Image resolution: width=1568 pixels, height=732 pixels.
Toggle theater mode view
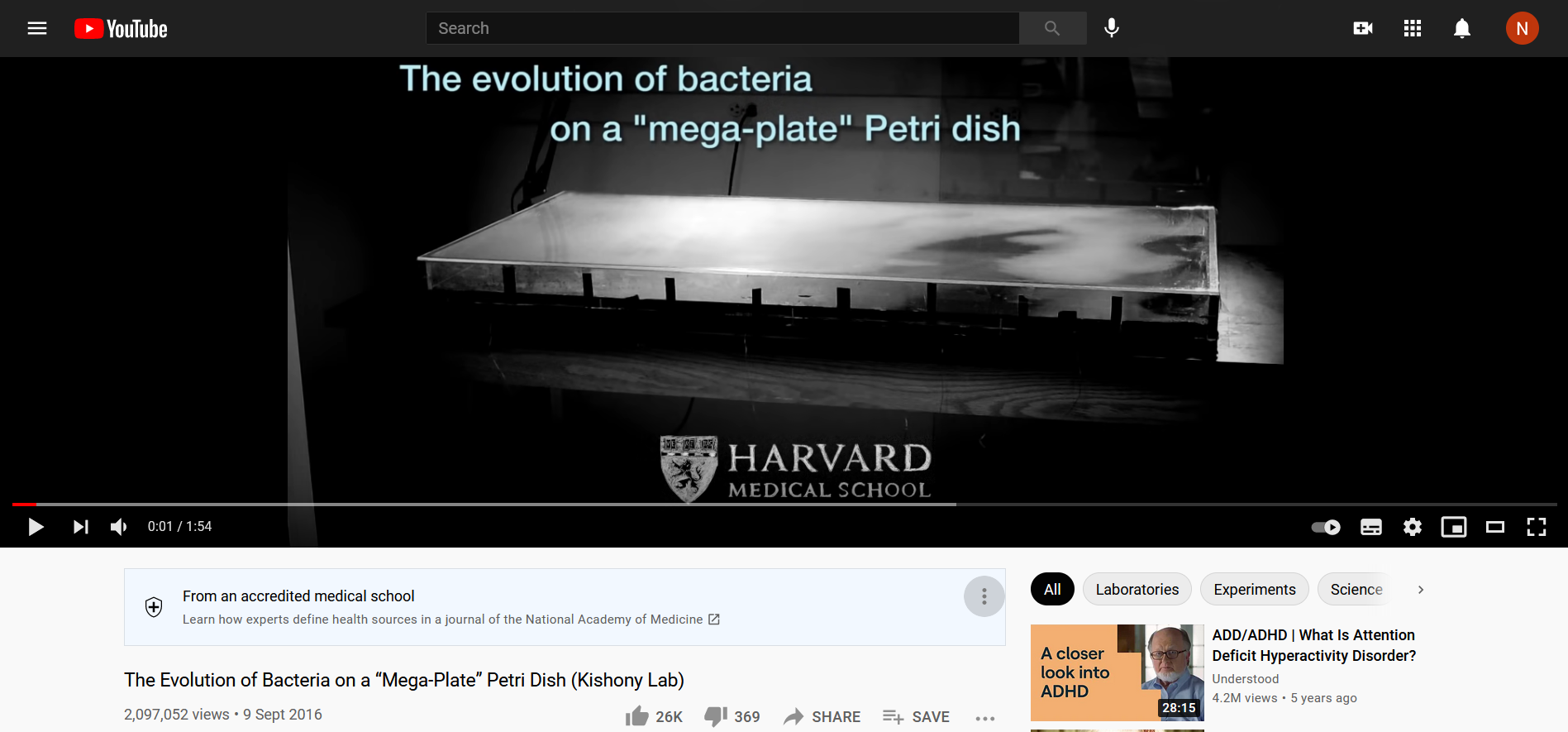coord(1494,527)
